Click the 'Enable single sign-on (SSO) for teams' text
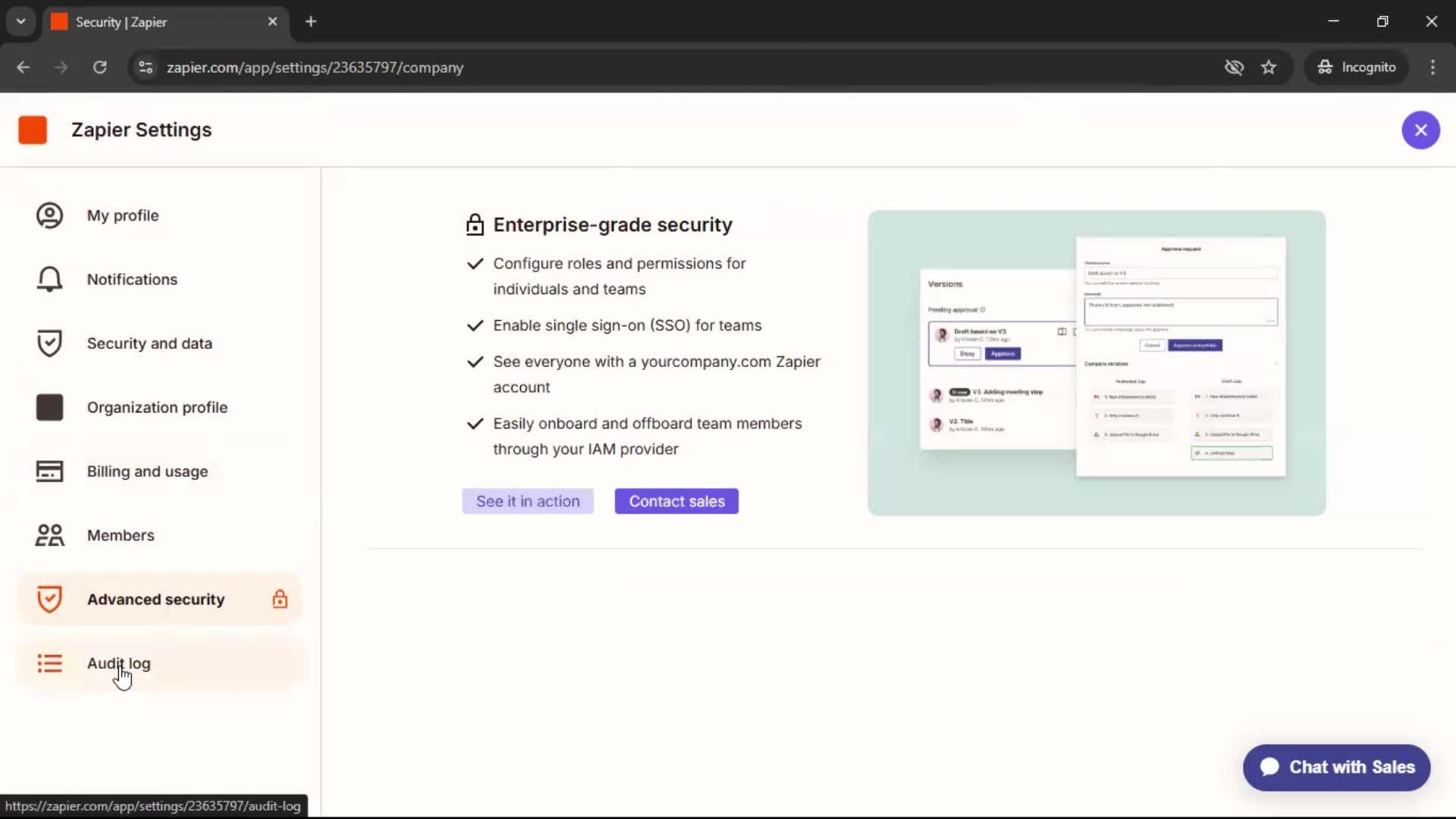The width and height of the screenshot is (1456, 819). 627,325
